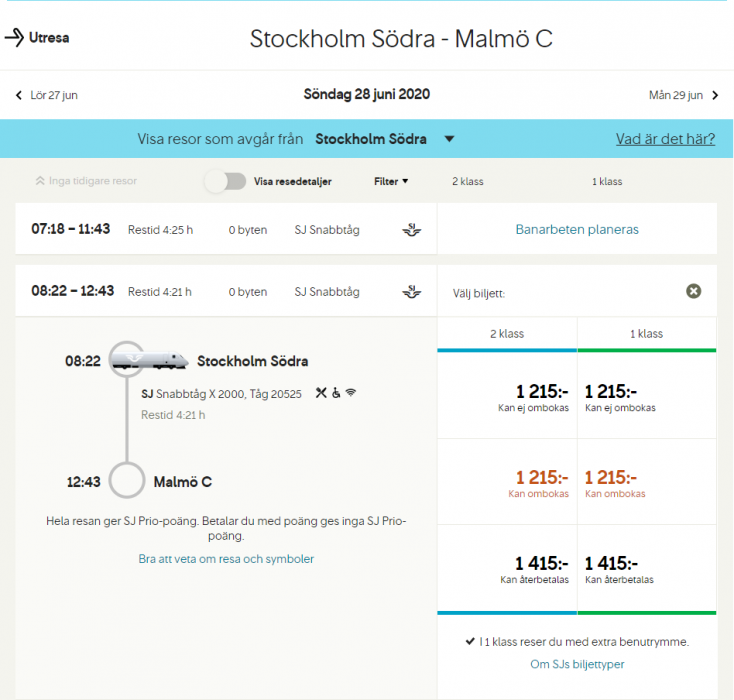The width and height of the screenshot is (734, 700).
Task: Open the Om SJs biljettyper link
Action: 577,664
